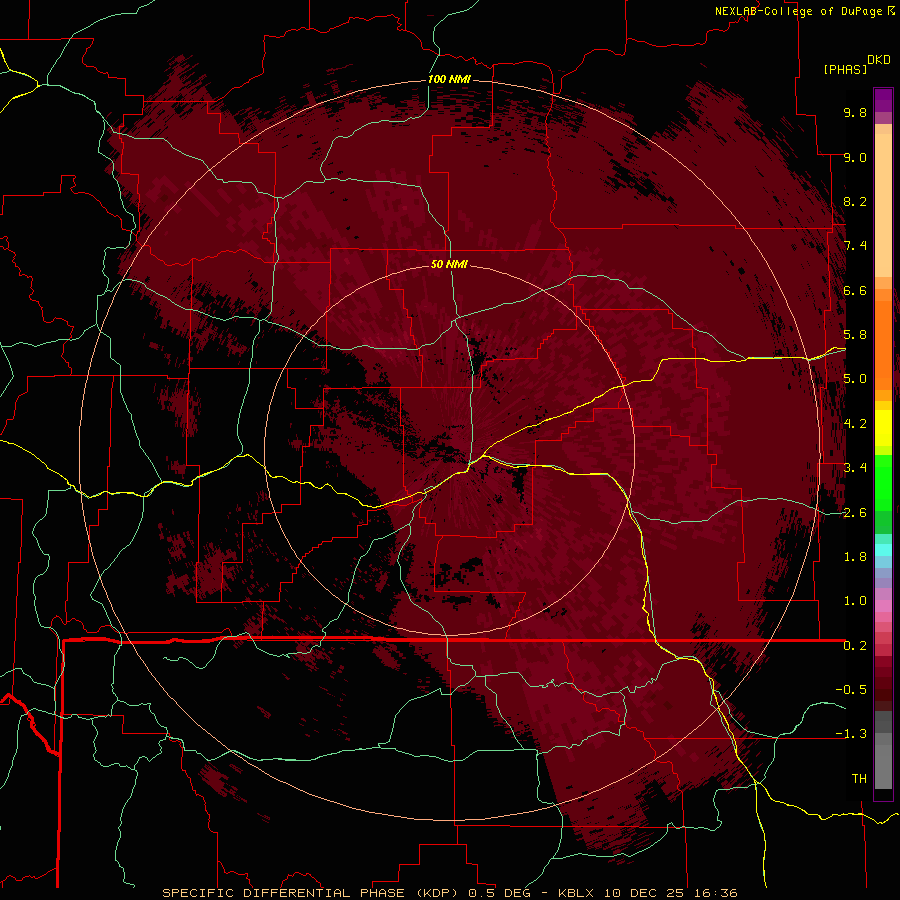The height and width of the screenshot is (900, 900).
Task: Click the "TH" label at the scale bottom
Action: [x=859, y=779]
